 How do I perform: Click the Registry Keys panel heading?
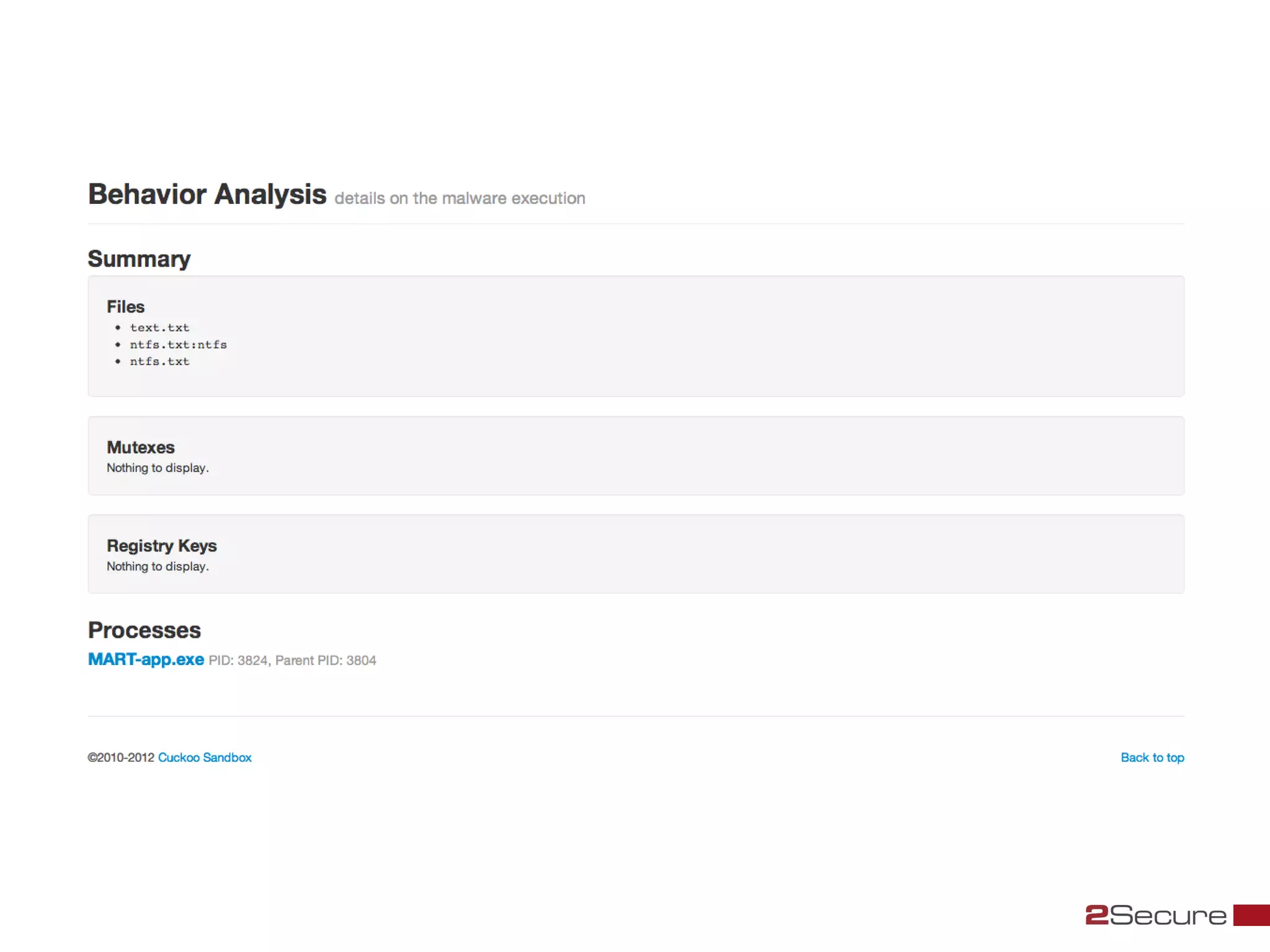tap(162, 546)
